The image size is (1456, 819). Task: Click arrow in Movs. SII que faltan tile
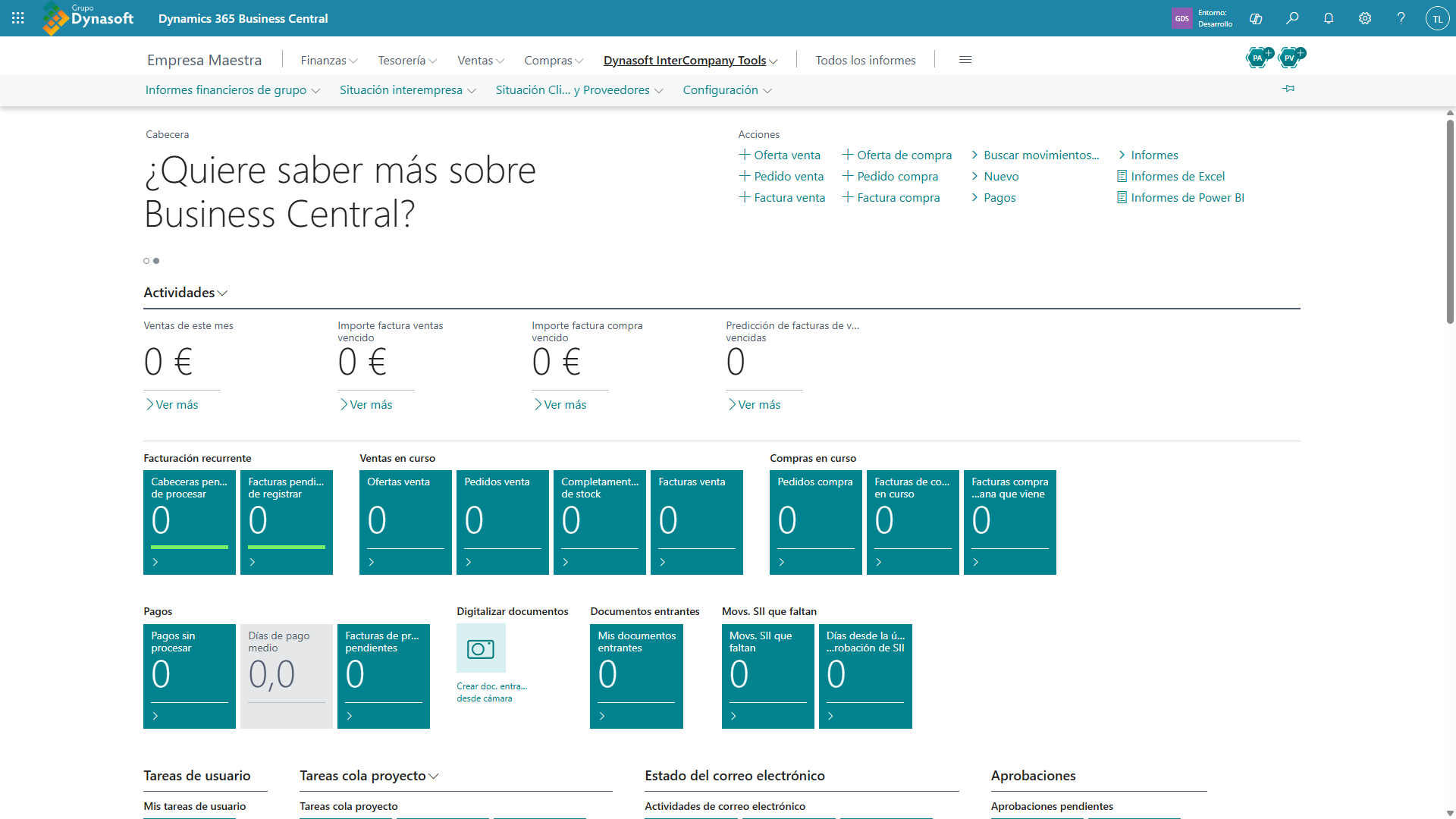pyautogui.click(x=733, y=716)
